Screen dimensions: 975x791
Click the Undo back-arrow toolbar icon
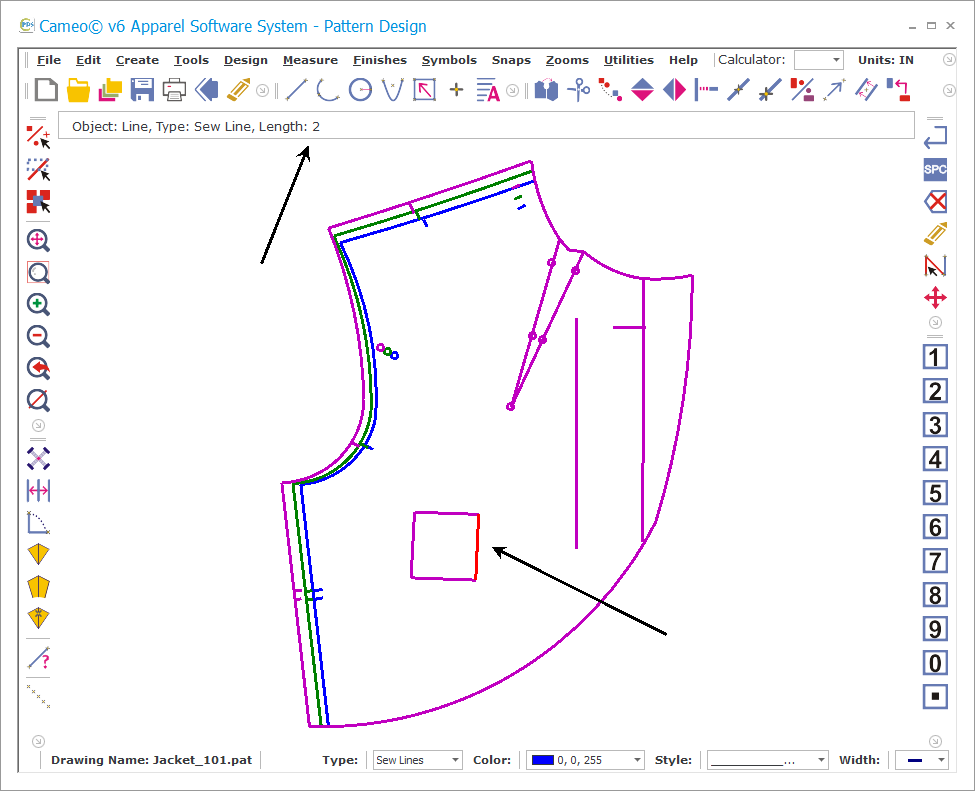(206, 90)
